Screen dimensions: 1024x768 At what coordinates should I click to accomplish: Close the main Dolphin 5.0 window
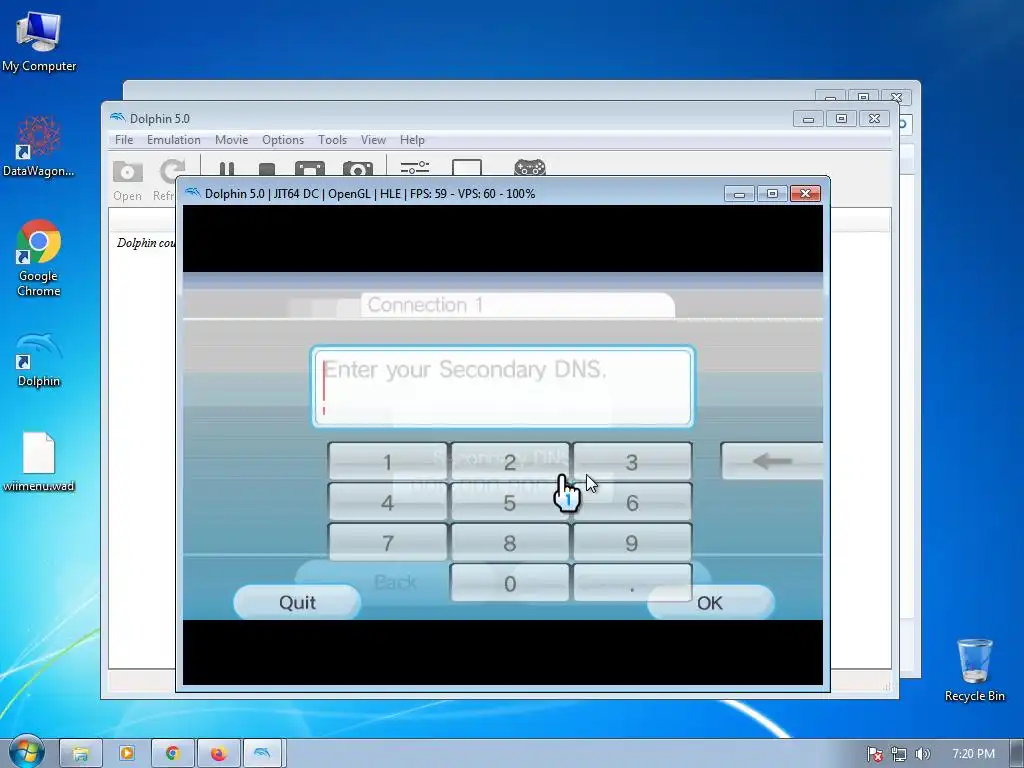pyautogui.click(x=874, y=119)
